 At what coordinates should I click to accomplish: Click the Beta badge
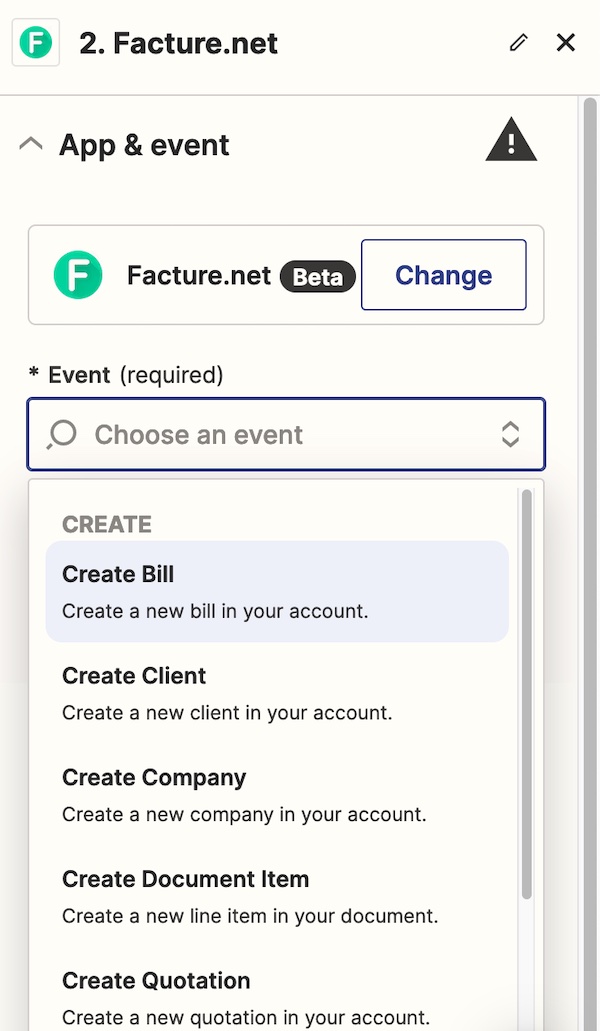(317, 276)
